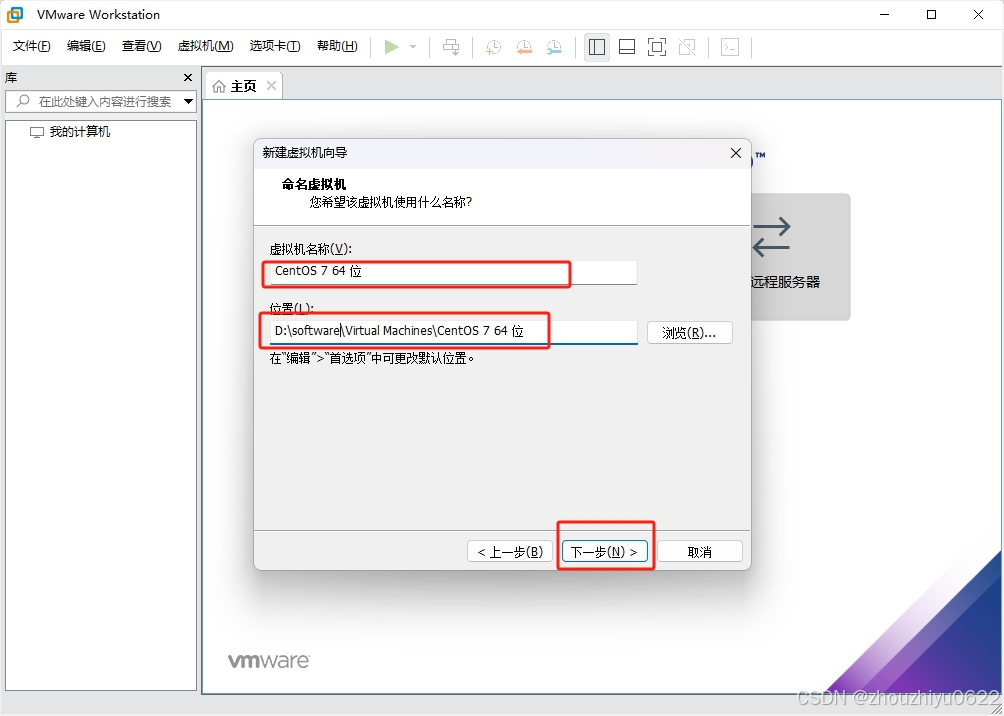Open the 选项卡(T) menu
The width and height of the screenshot is (1004, 716).
275,46
